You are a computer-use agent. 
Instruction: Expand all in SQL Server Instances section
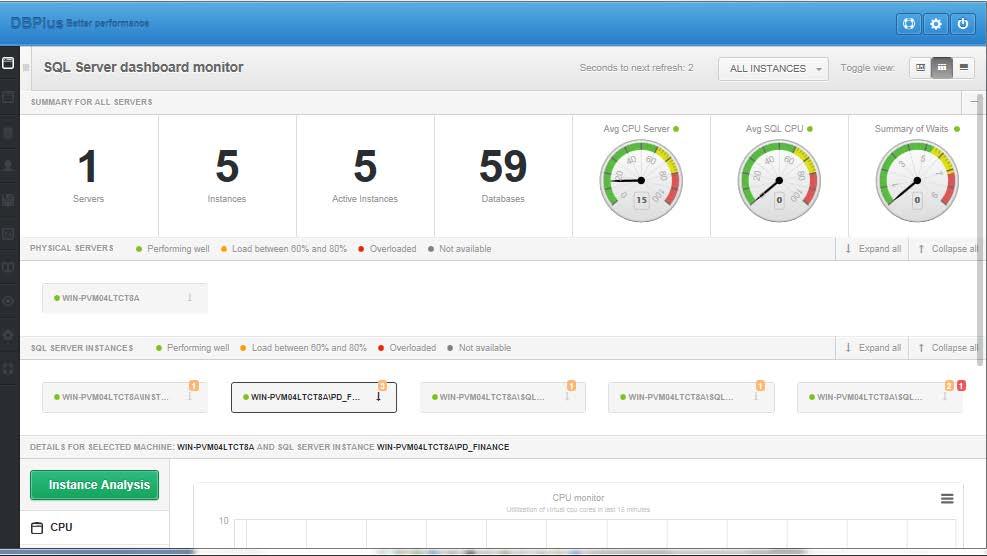[873, 348]
